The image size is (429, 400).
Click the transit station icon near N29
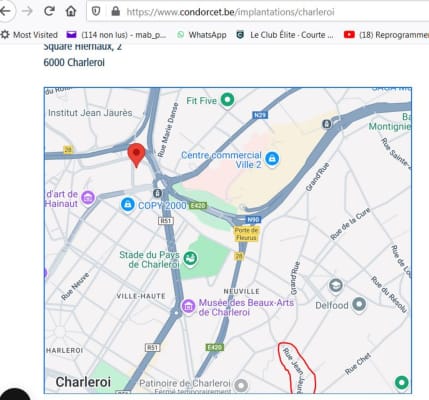pyautogui.click(x=326, y=124)
